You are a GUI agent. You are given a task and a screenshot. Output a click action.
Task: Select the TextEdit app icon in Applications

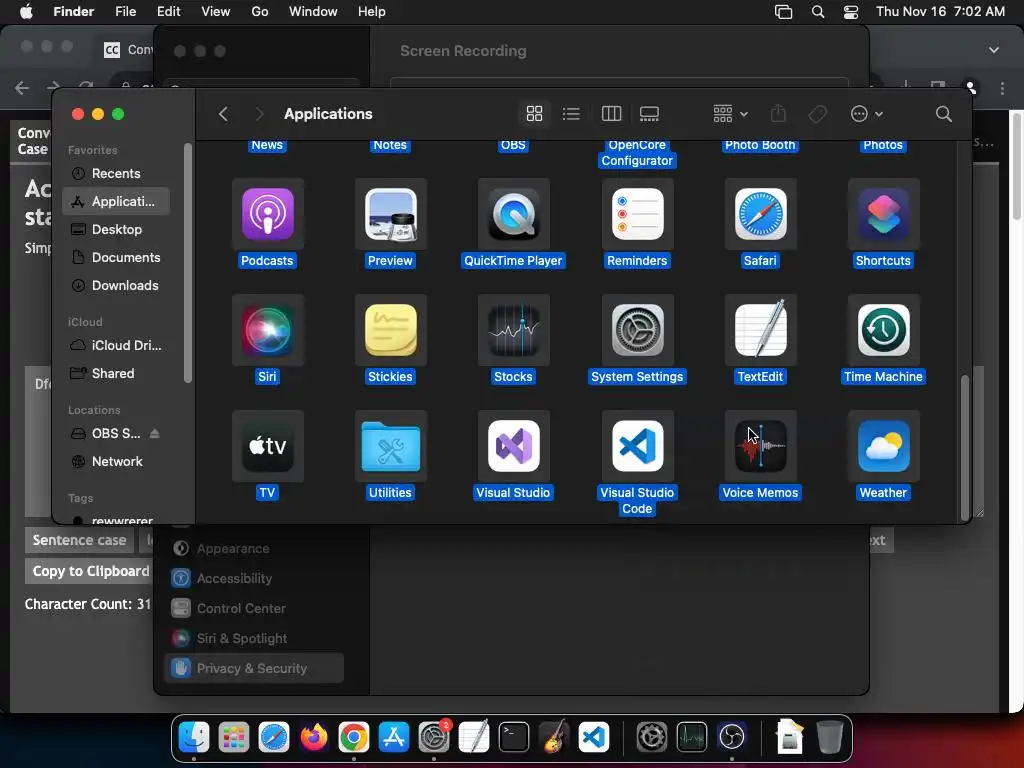(760, 330)
